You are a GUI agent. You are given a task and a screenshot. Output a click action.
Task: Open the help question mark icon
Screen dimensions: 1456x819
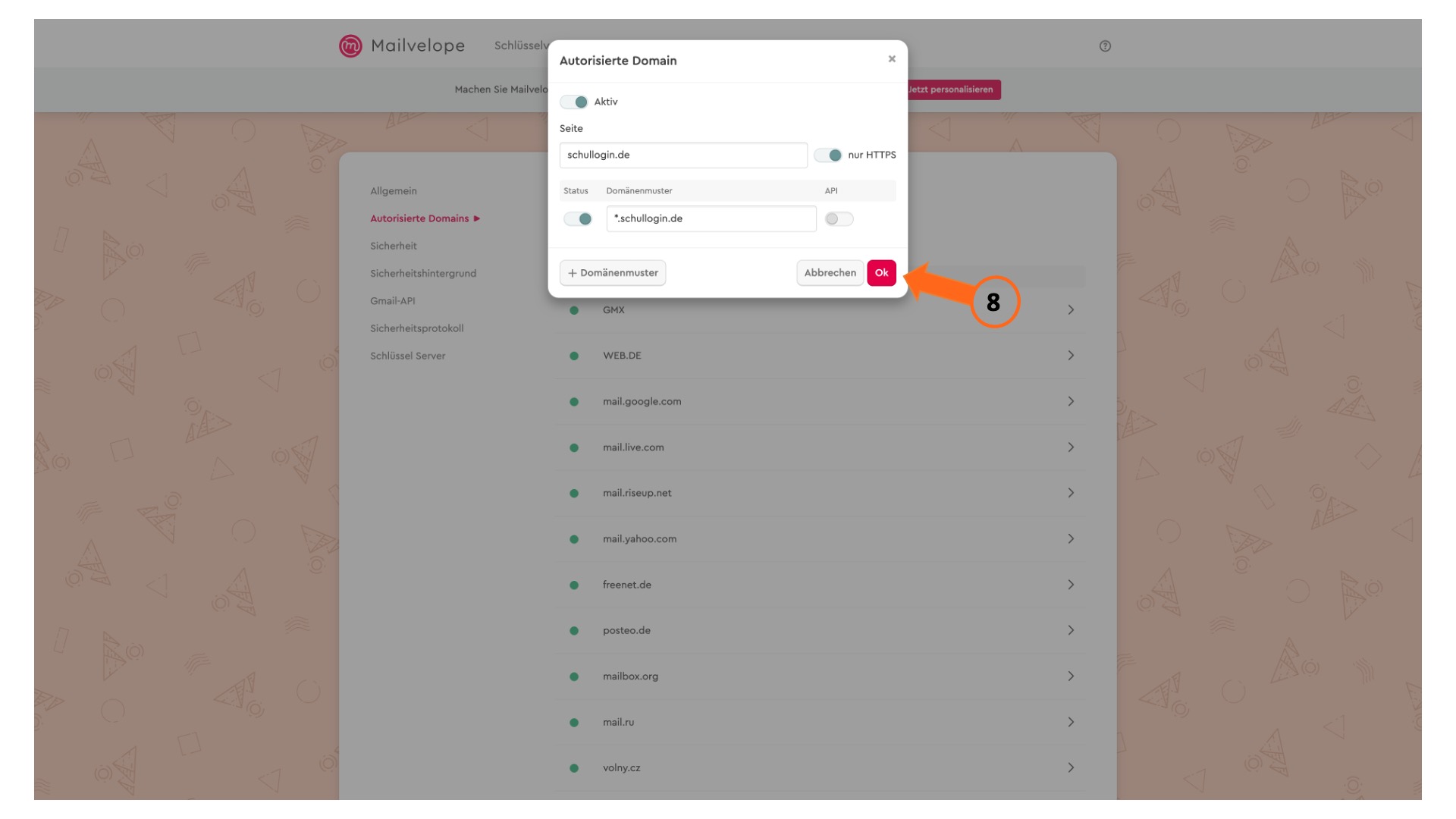tap(1105, 46)
